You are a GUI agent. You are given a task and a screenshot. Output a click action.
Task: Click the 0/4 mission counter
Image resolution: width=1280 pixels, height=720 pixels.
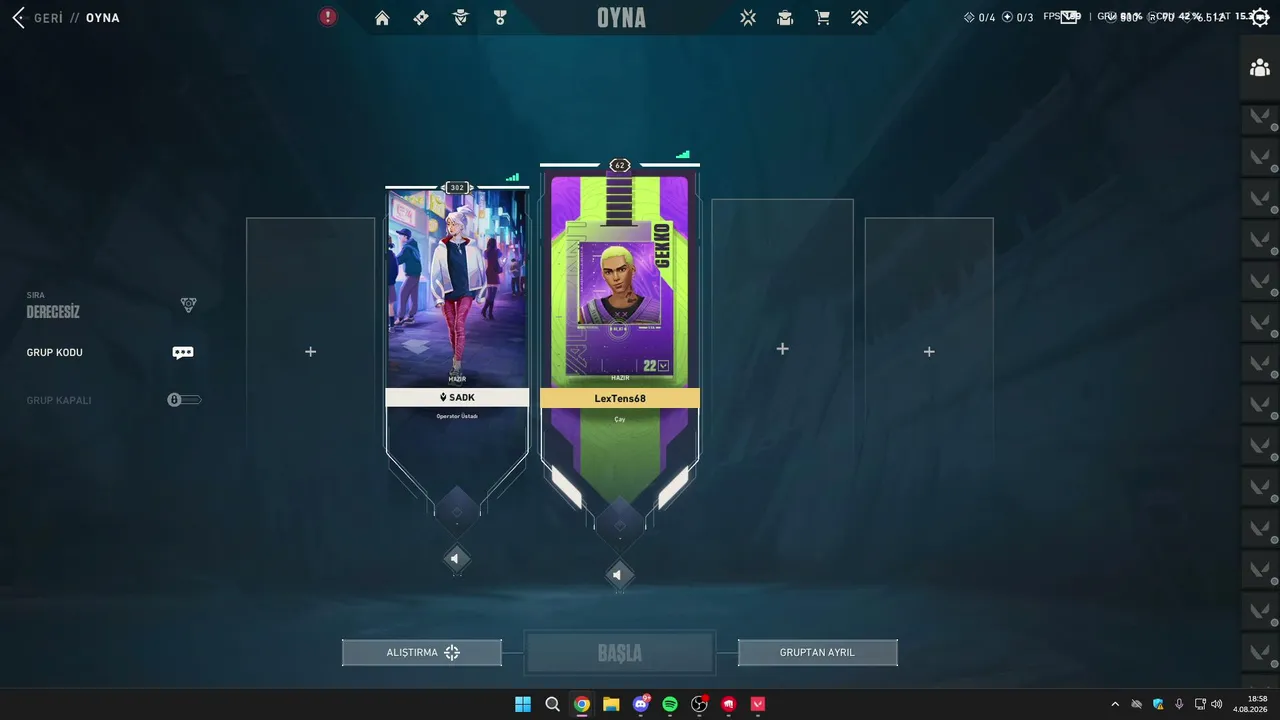[979, 17]
